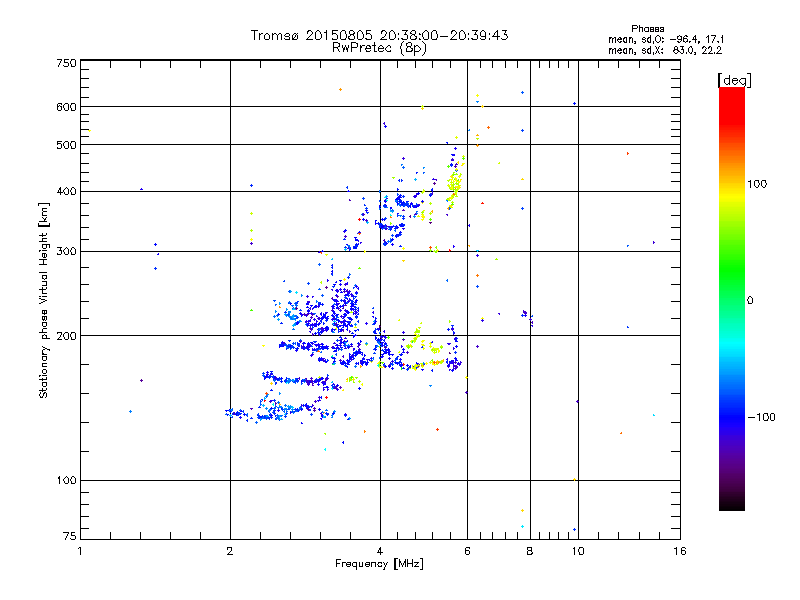
Task: Click the "mean, sd,O: -96.4, 17.1" line
Action: [x=666, y=39]
